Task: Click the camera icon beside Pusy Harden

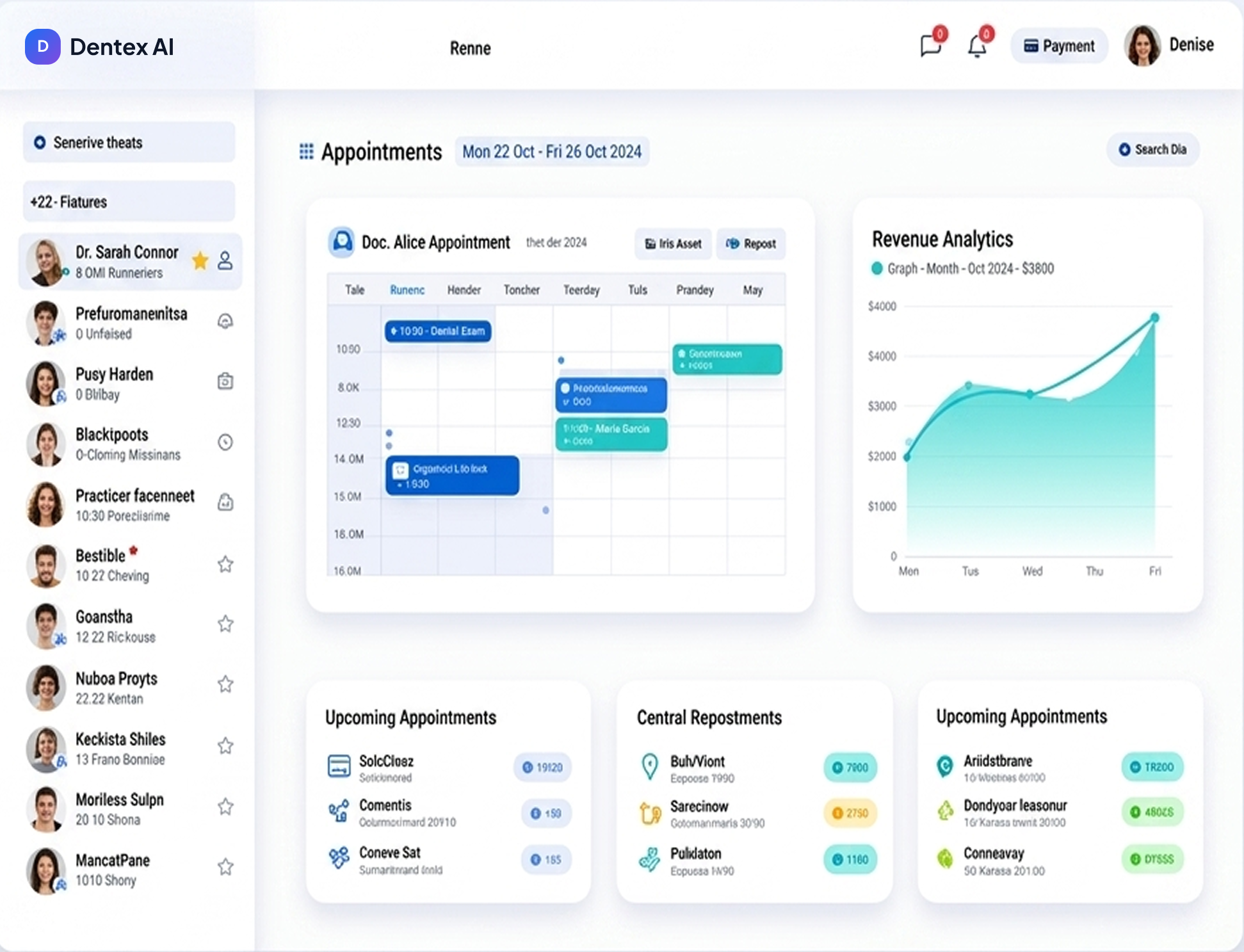Action: coord(225,382)
